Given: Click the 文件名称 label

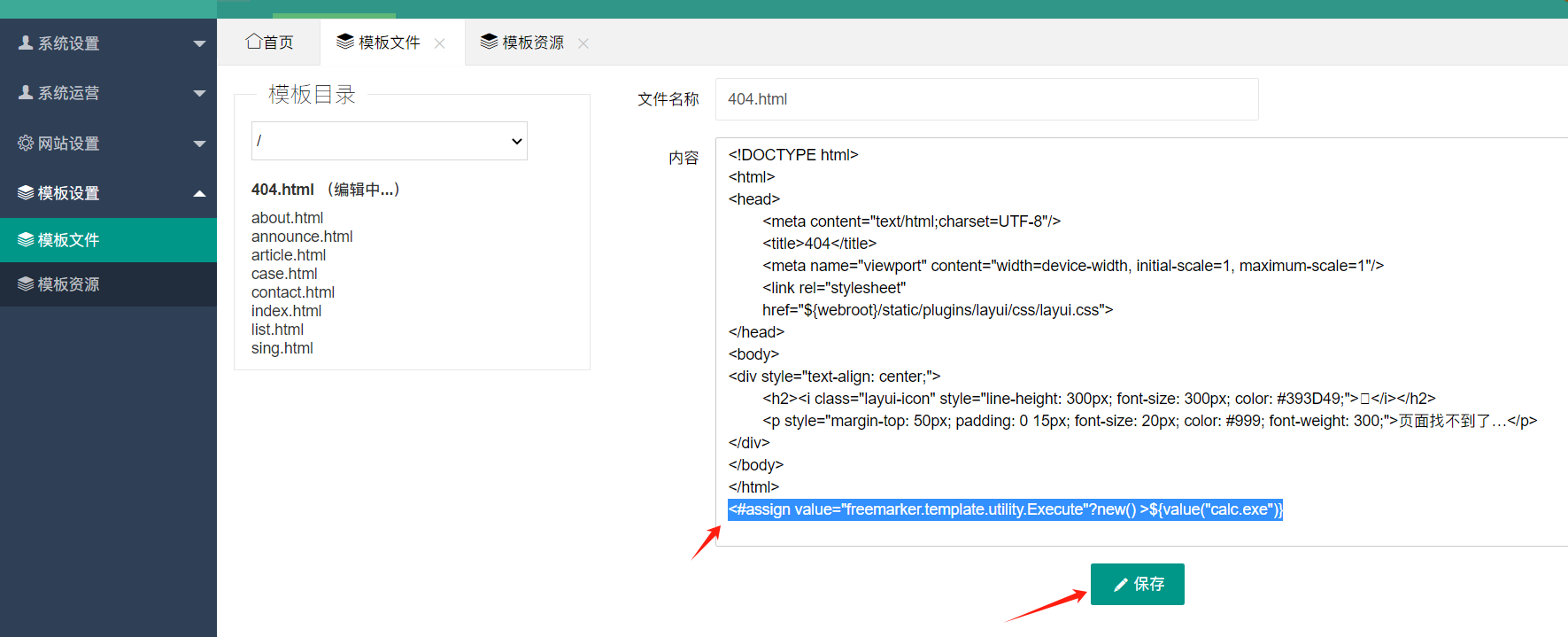Looking at the screenshot, I should (x=668, y=99).
